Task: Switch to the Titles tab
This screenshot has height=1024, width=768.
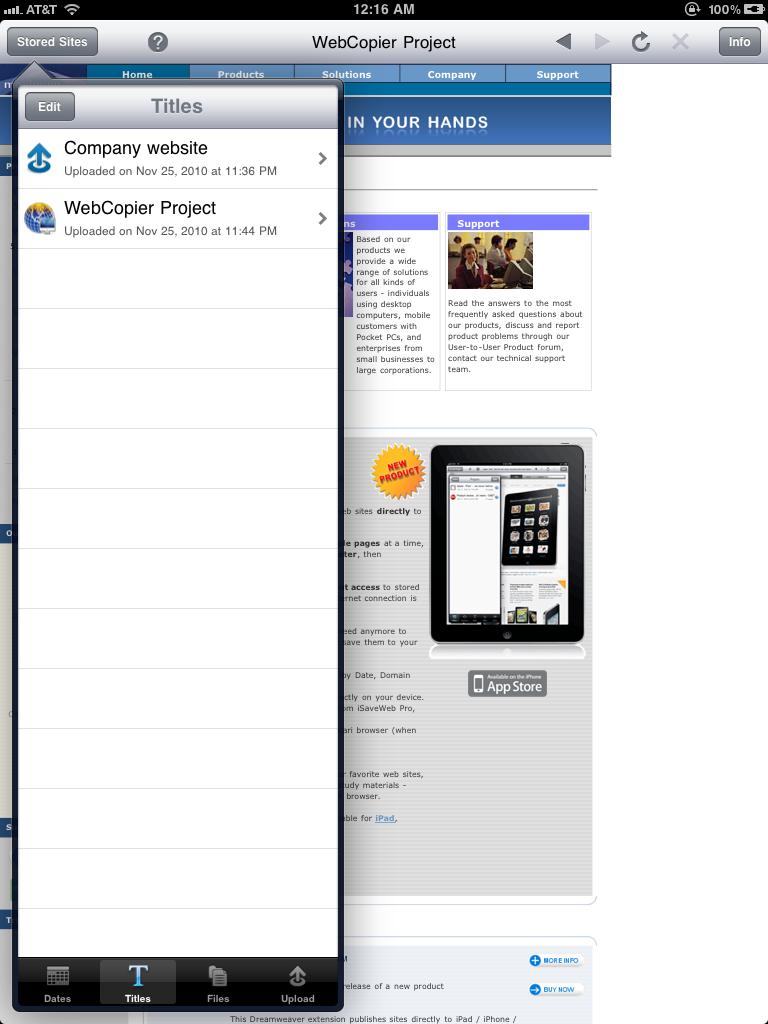Action: tap(138, 984)
